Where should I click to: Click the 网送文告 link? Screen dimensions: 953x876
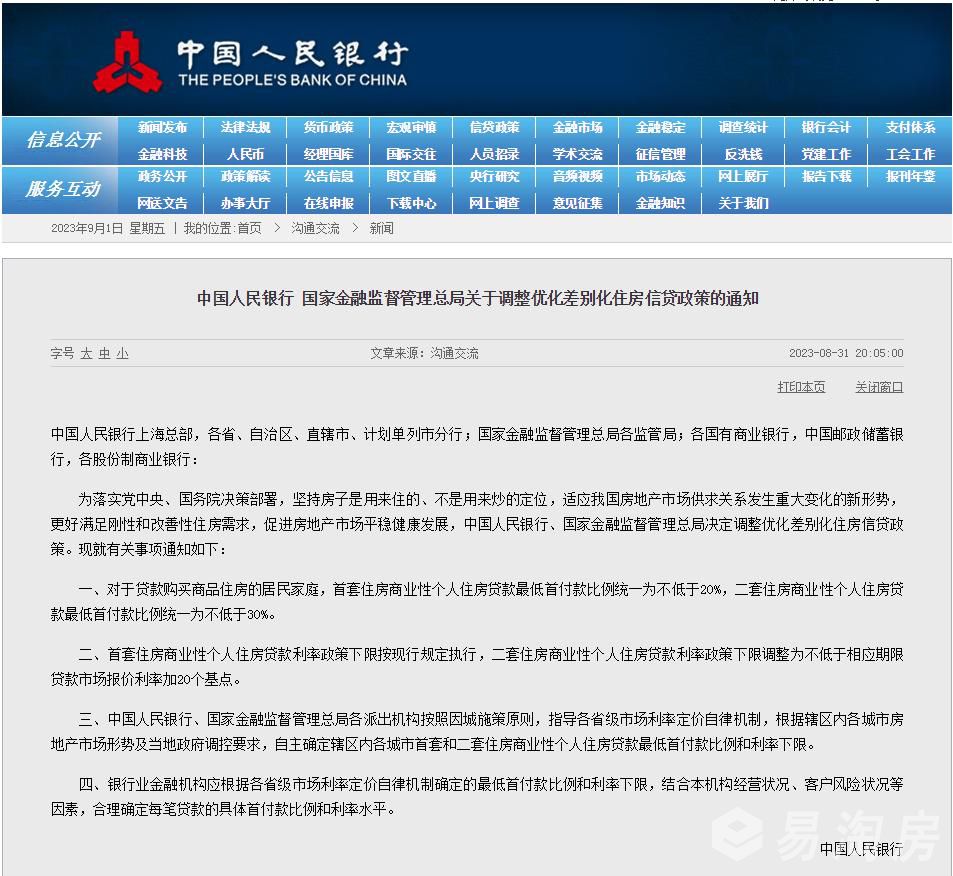(162, 203)
